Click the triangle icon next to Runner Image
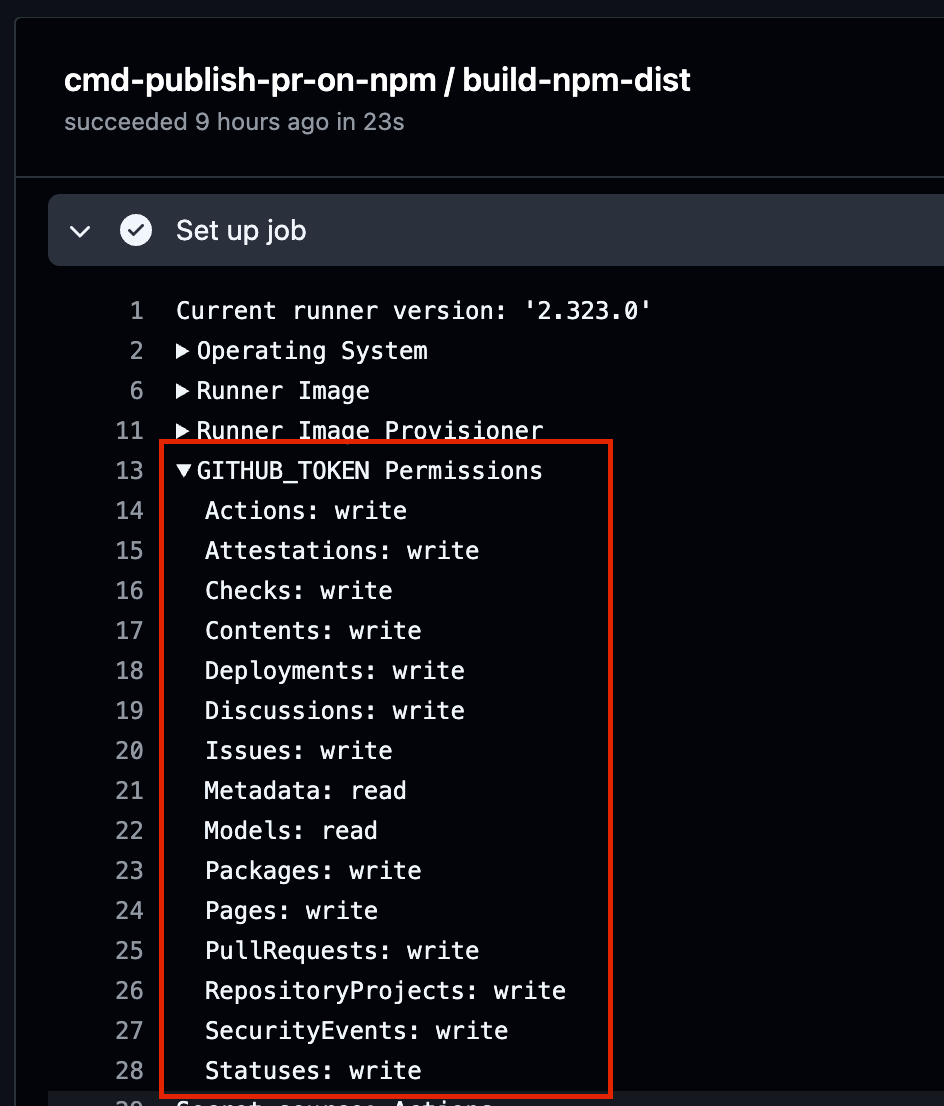 click(184, 390)
